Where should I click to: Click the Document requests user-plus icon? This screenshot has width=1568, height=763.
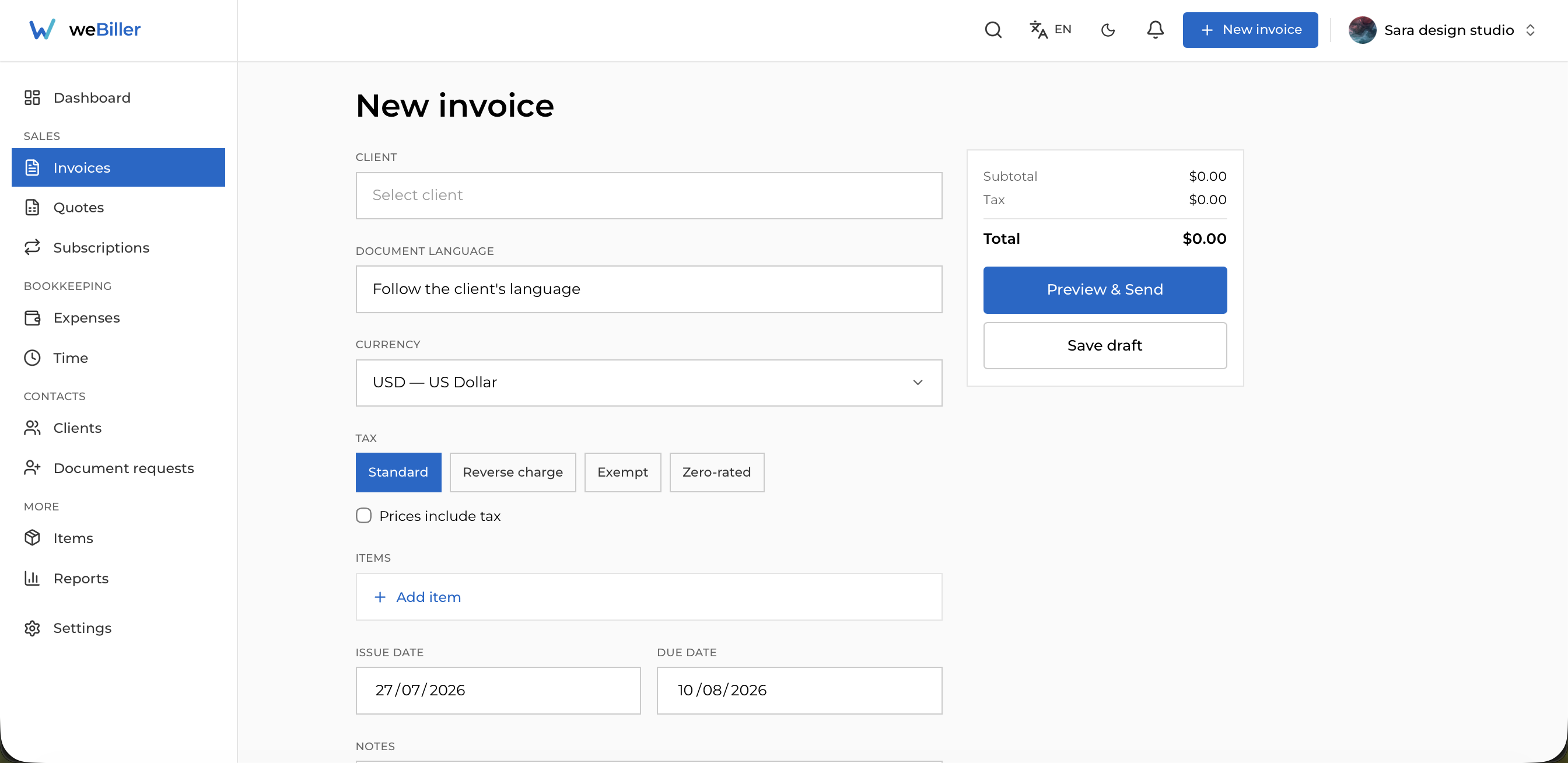[x=32, y=468]
